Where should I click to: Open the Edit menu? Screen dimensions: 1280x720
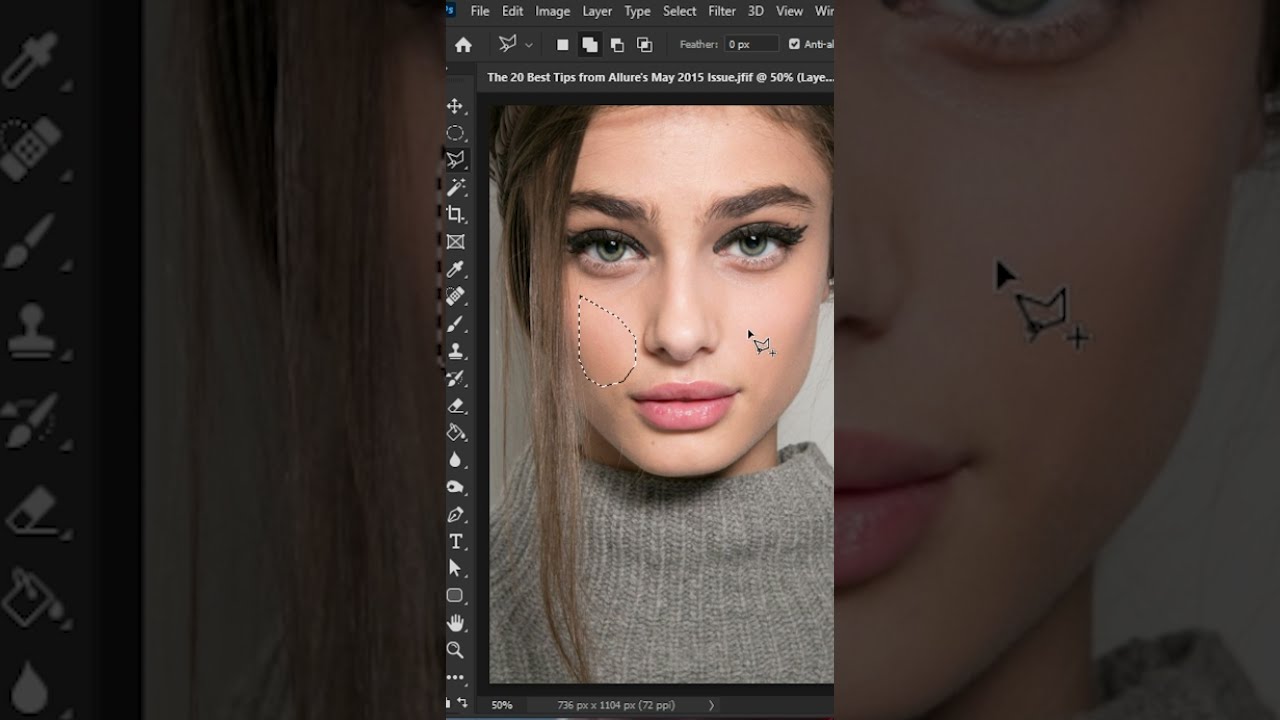point(513,11)
